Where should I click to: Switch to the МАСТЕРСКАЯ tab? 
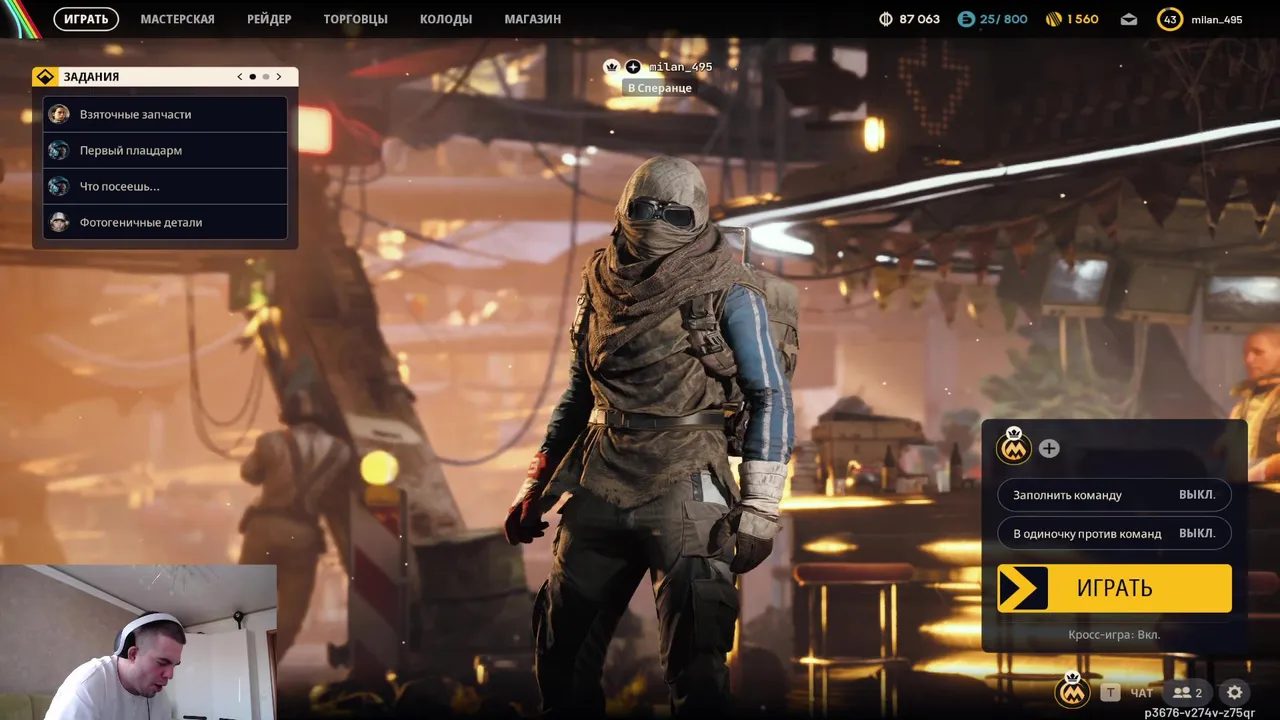[x=177, y=19]
